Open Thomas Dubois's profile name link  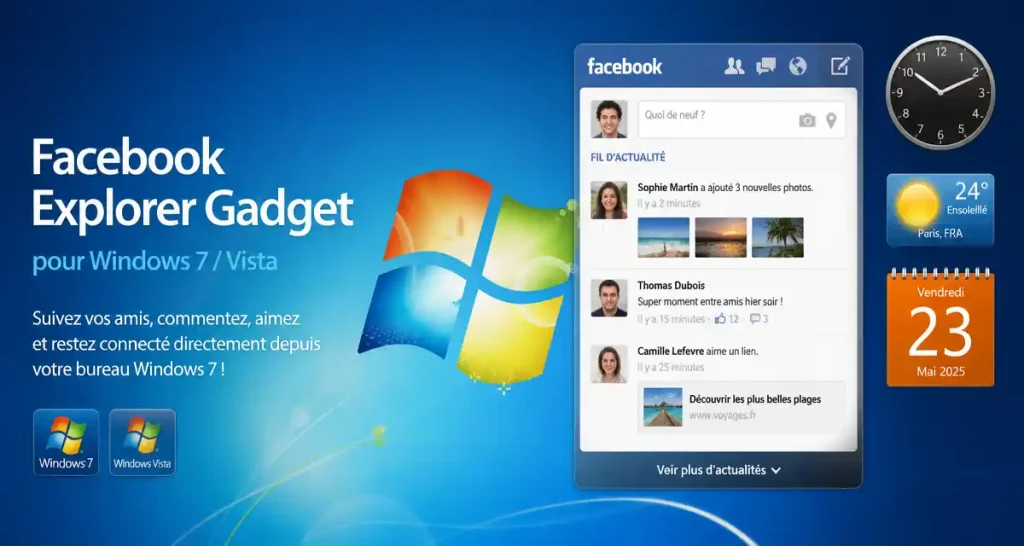(671, 285)
